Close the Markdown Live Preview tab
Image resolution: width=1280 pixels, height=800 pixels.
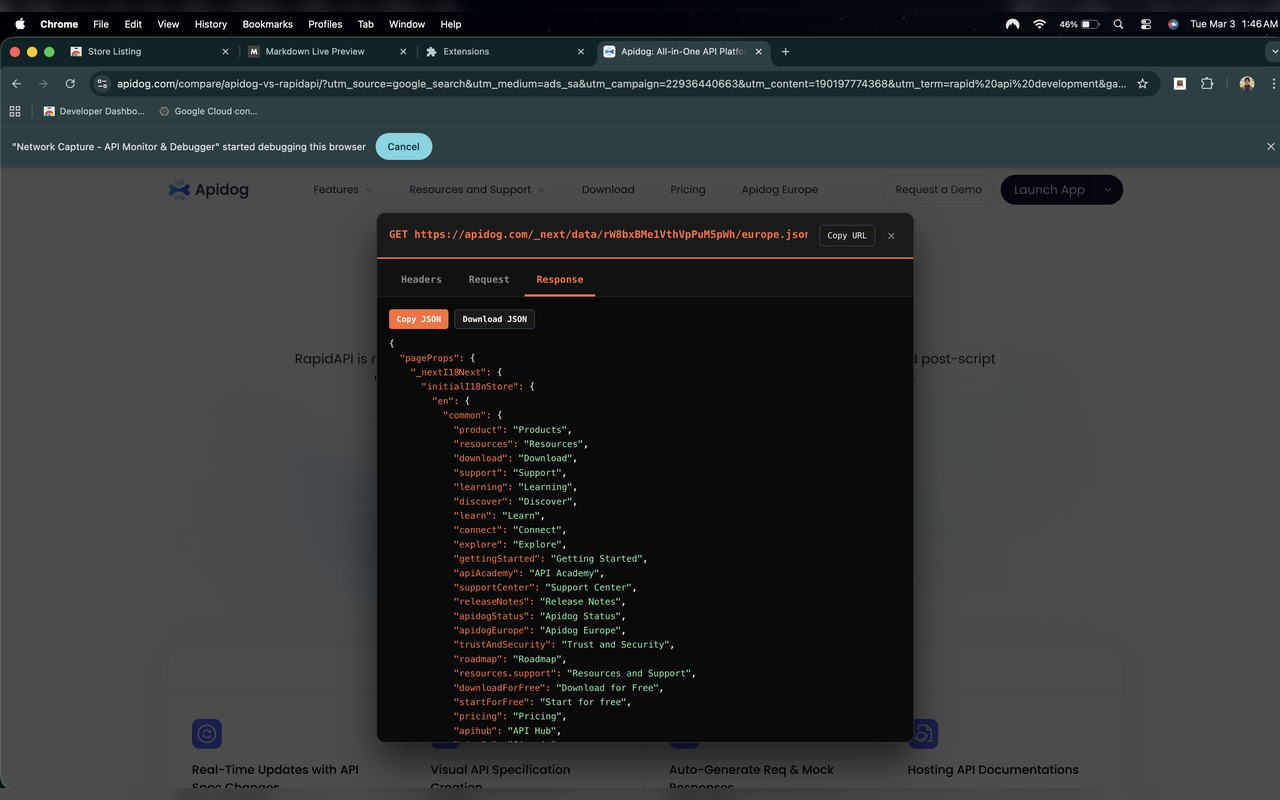[403, 51]
